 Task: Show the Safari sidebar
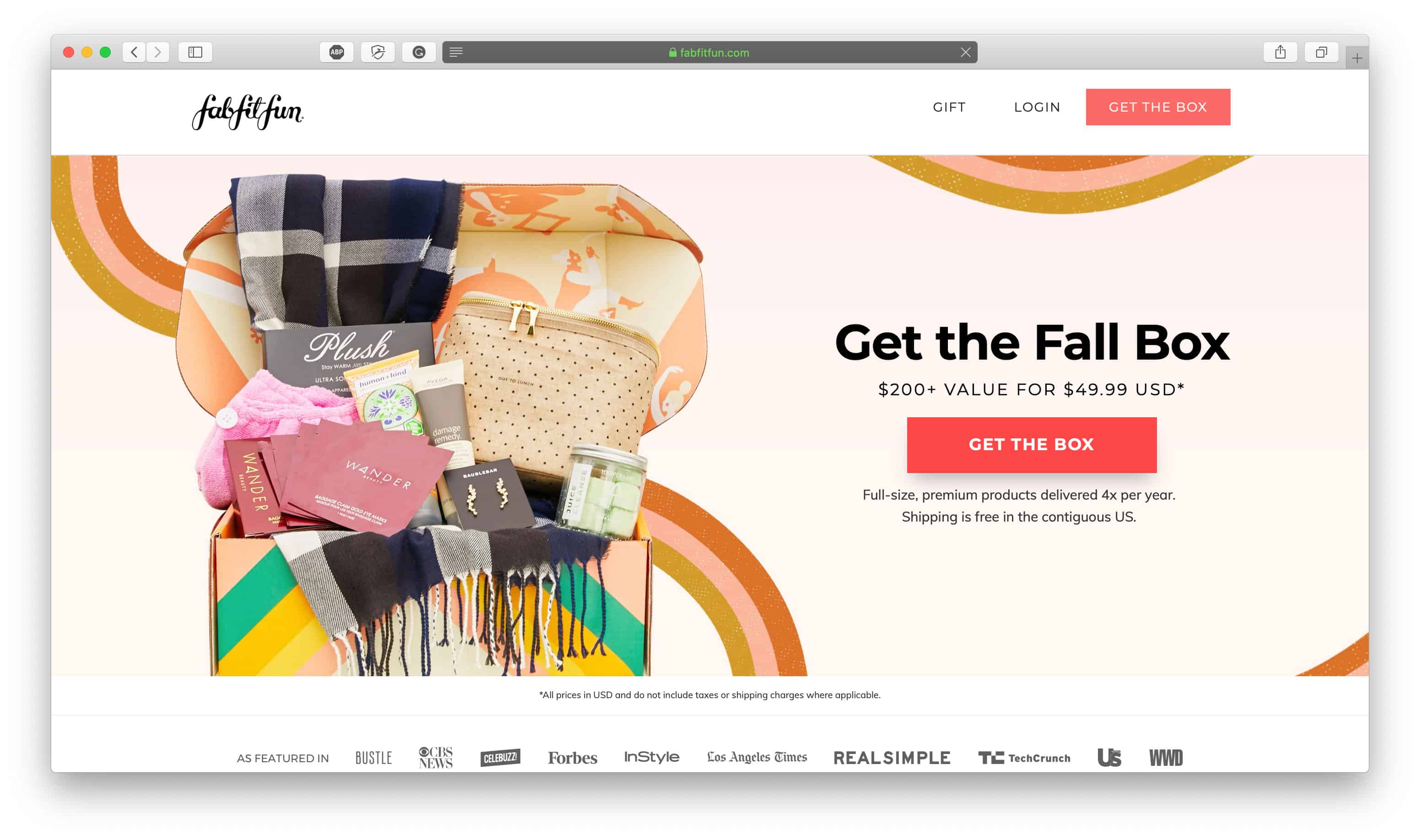tap(195, 52)
